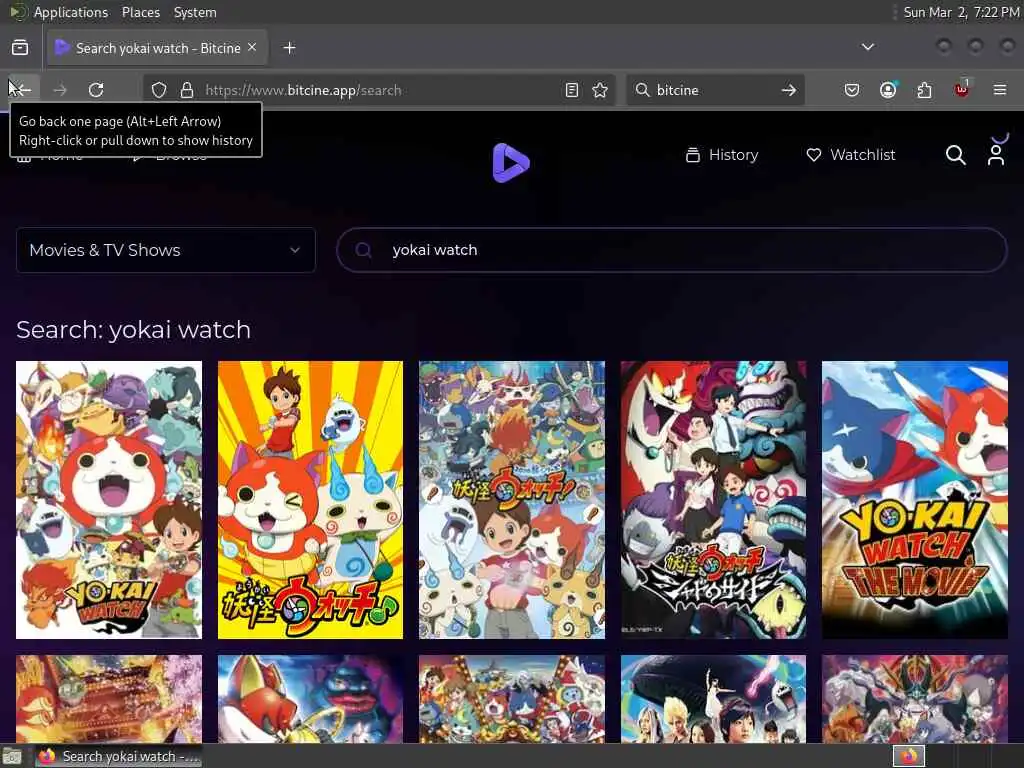Click the site security padlock icon

tap(187, 90)
